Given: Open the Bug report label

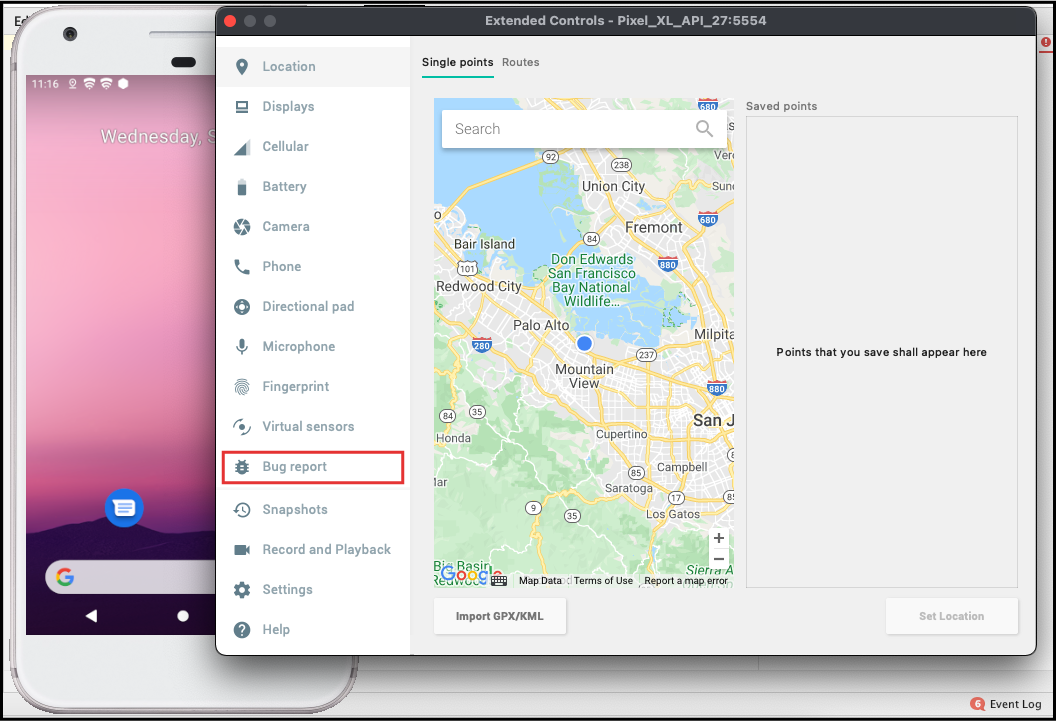Looking at the screenshot, I should pos(294,467).
